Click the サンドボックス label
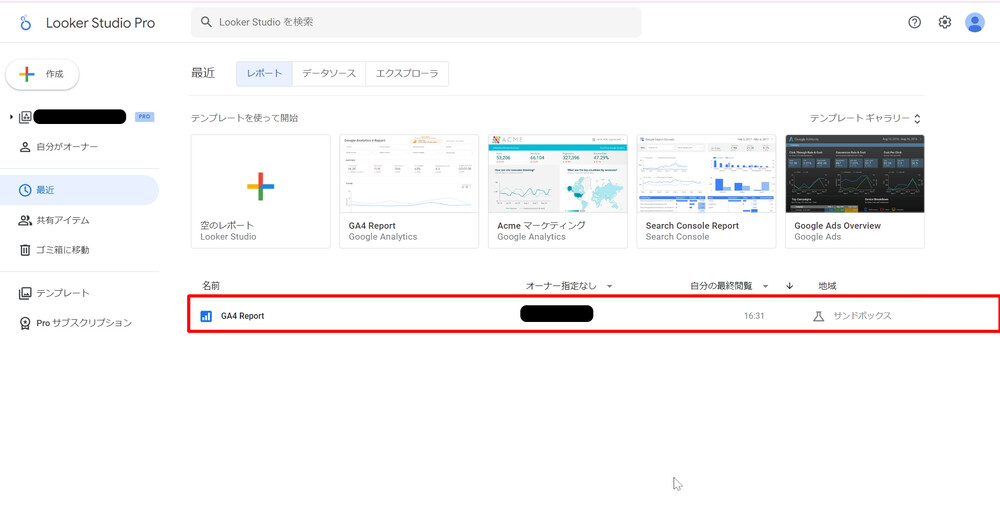Image resolution: width=1000 pixels, height=522 pixels. (x=862, y=316)
